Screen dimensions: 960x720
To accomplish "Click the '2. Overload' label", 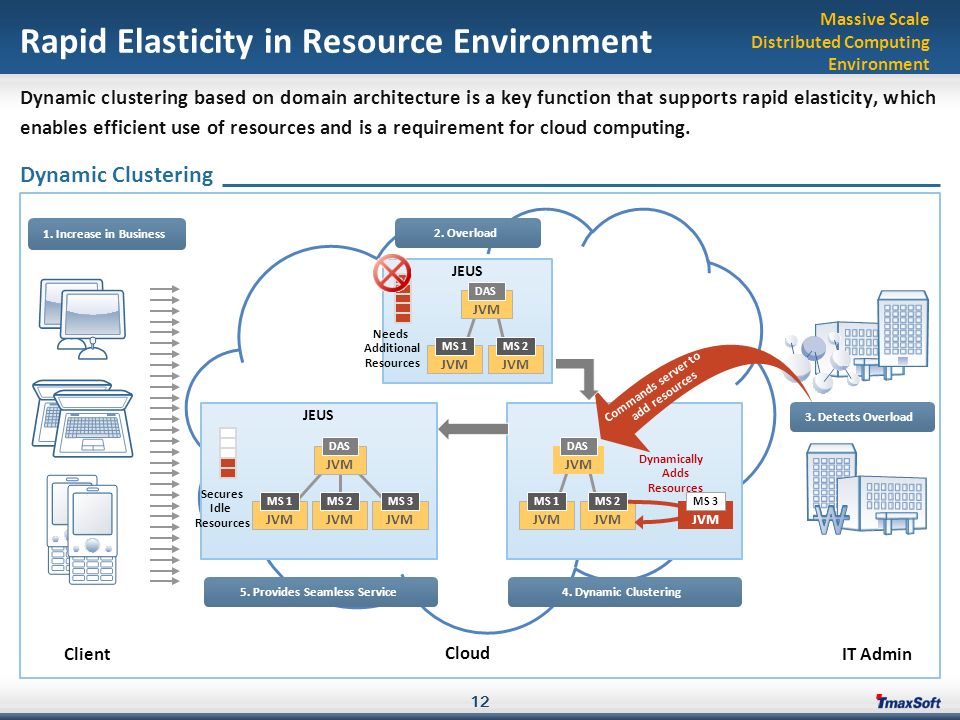I will click(x=467, y=233).
